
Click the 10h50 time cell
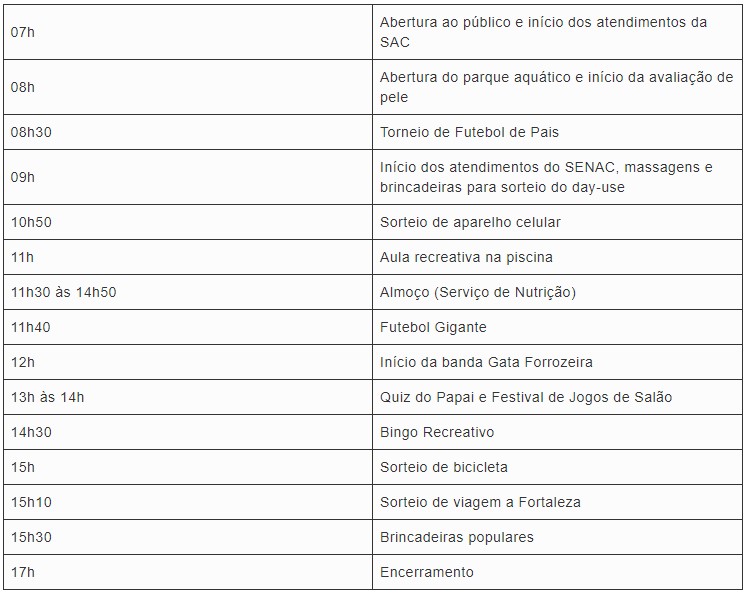tap(31, 222)
